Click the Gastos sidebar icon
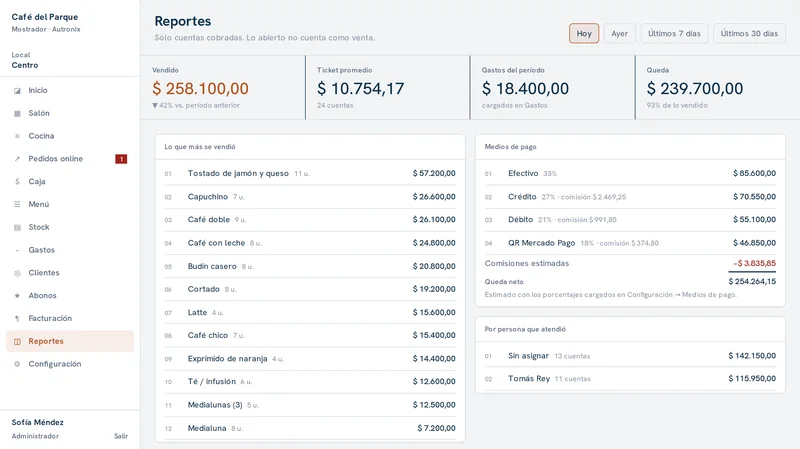 [x=17, y=251]
